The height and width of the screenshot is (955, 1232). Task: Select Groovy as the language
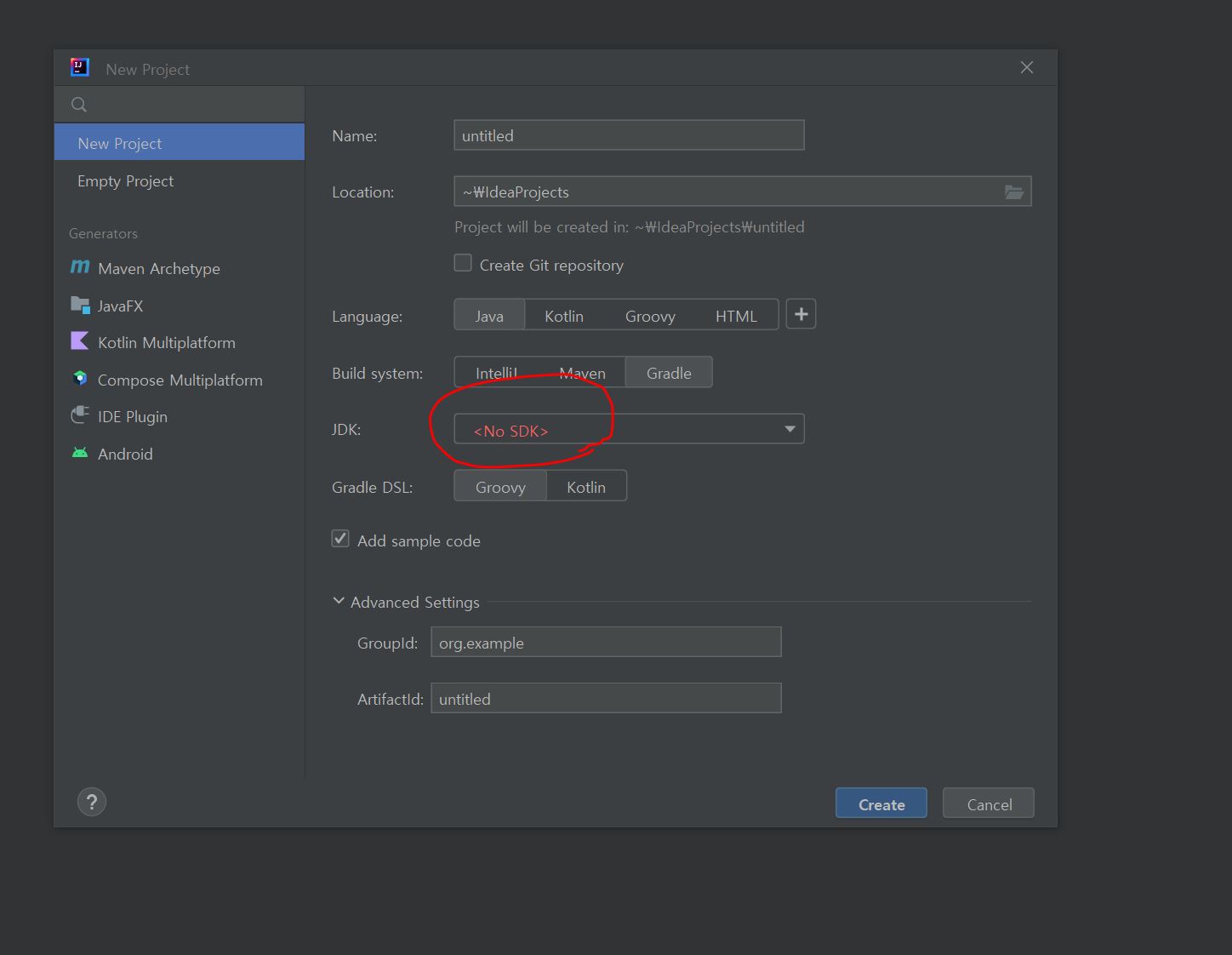coord(650,316)
